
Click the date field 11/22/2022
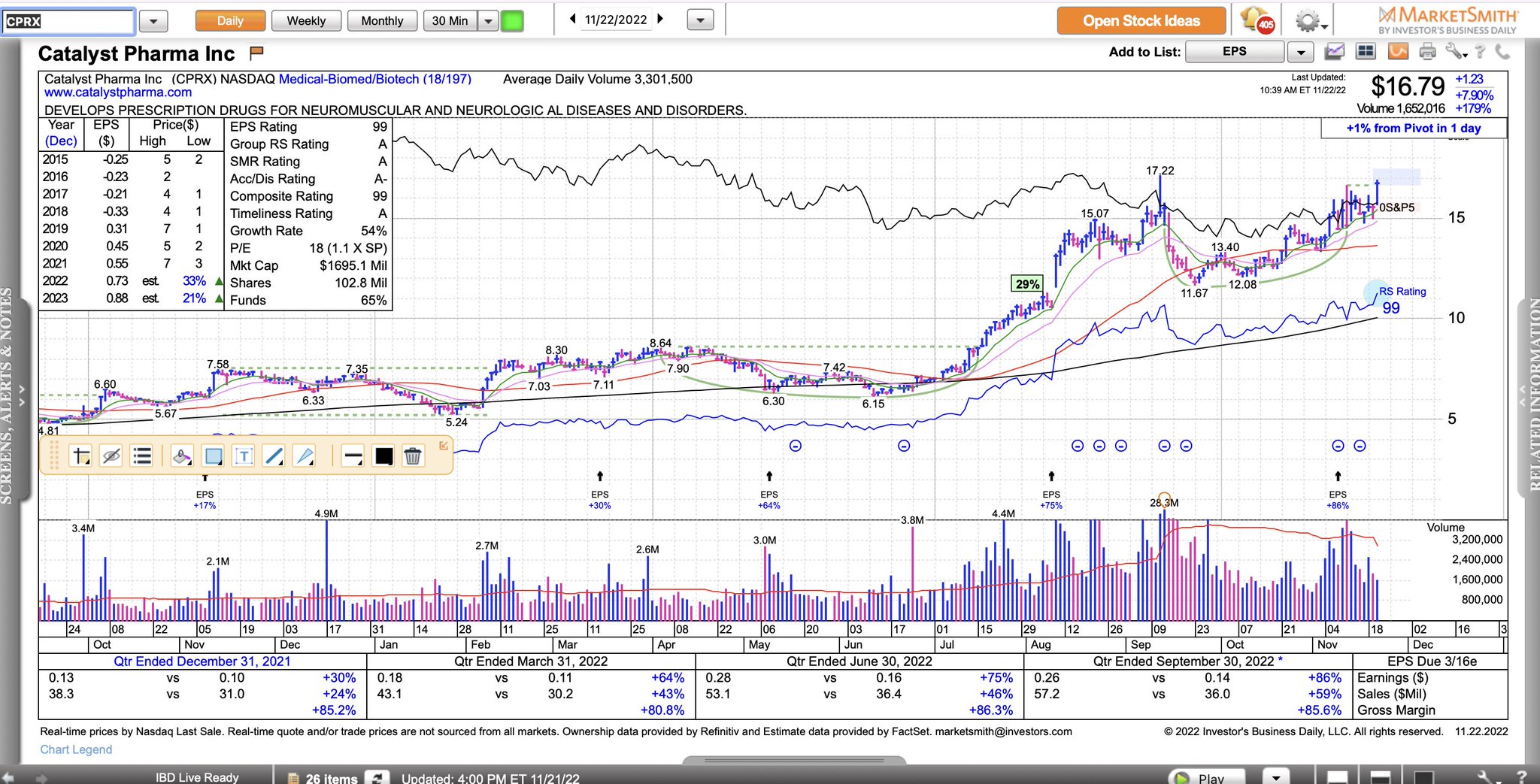click(616, 20)
